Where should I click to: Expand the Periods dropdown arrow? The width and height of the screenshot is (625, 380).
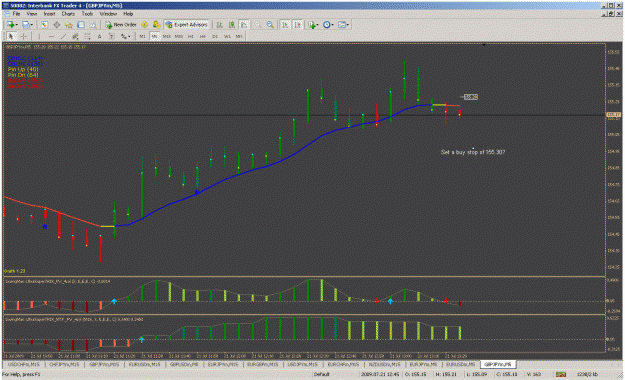coord(332,25)
